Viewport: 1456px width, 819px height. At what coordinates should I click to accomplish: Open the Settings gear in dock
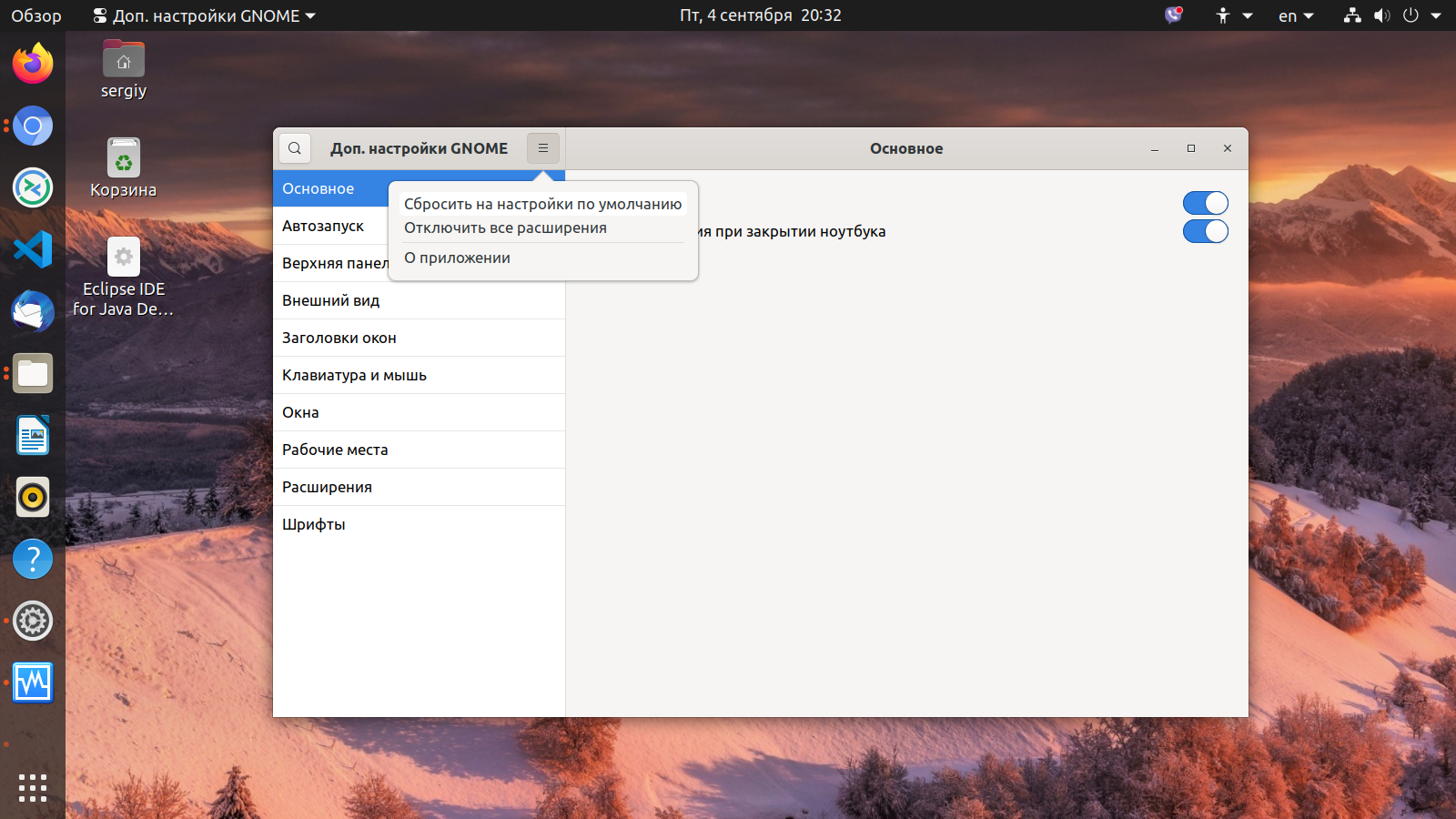pyautogui.click(x=33, y=621)
